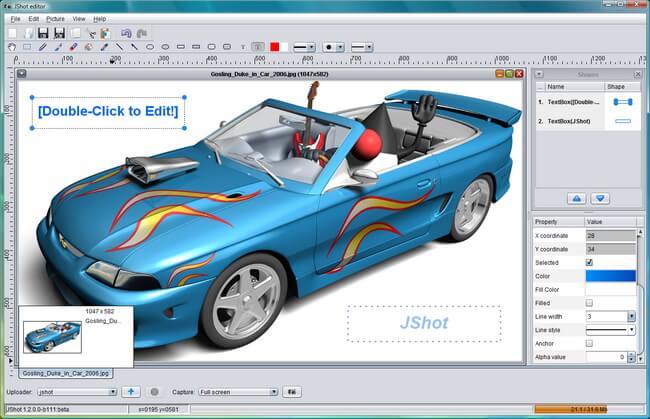Screen dimensions: 650x419
Task: Click the white background color swatch
Action: (284, 47)
